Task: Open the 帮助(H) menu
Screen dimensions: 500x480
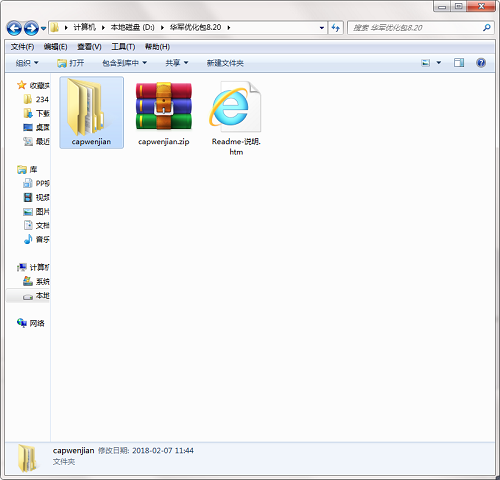Action: [157, 47]
